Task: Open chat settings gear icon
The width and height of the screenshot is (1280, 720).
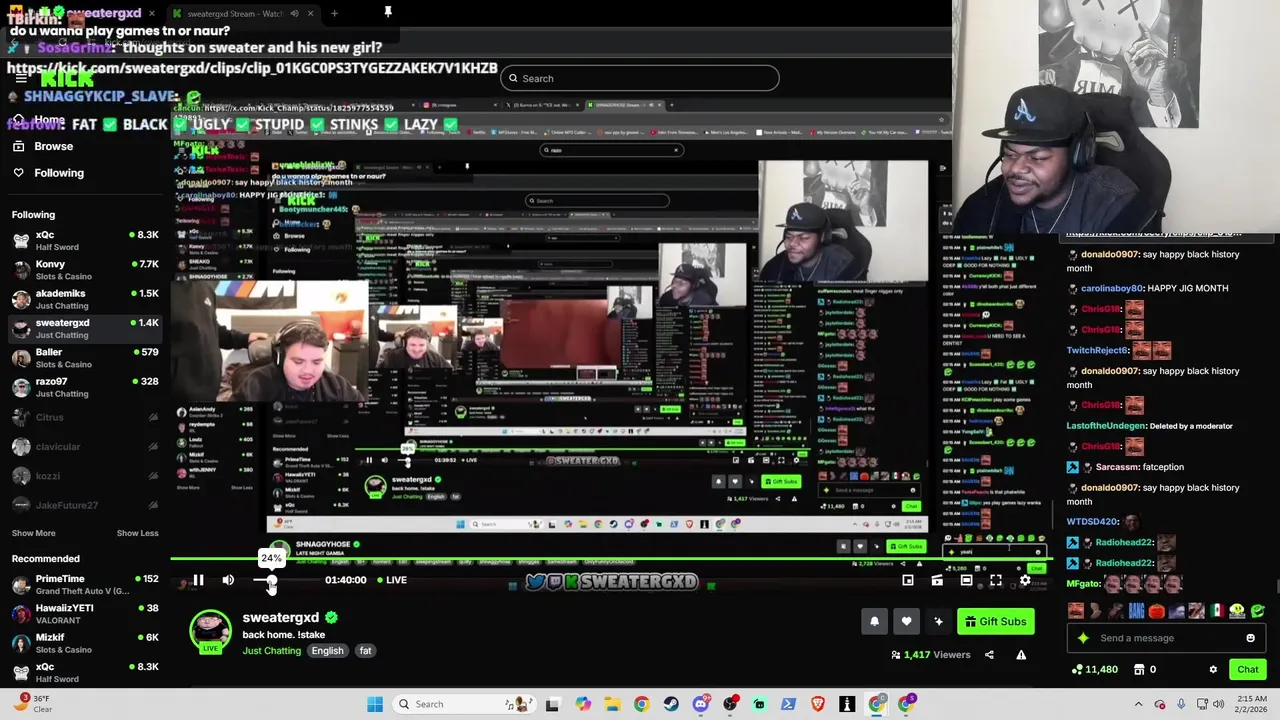Action: [1213, 670]
